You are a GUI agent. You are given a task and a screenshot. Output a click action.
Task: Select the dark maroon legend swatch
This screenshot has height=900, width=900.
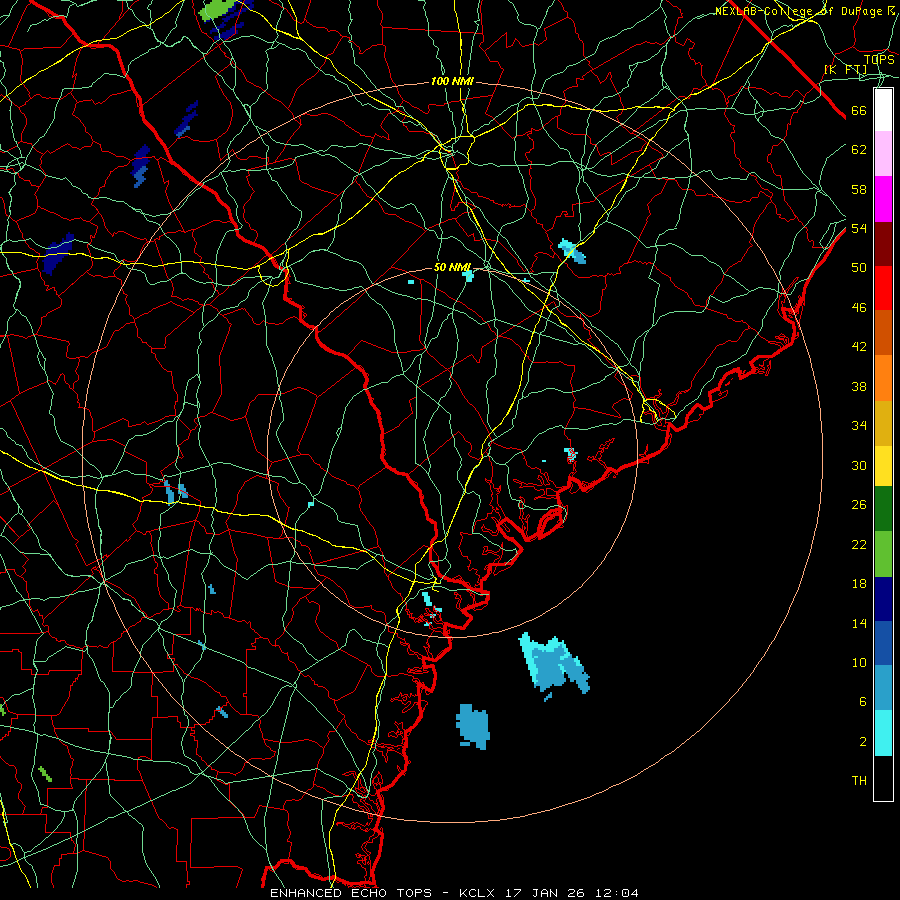tap(883, 244)
